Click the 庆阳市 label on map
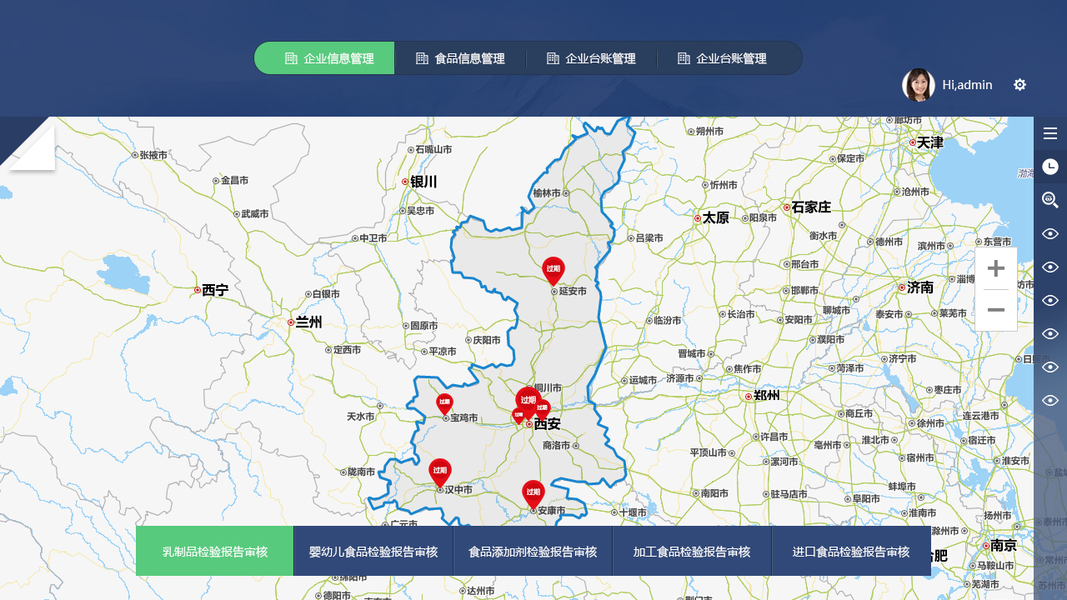The height and width of the screenshot is (600, 1067). tap(487, 339)
